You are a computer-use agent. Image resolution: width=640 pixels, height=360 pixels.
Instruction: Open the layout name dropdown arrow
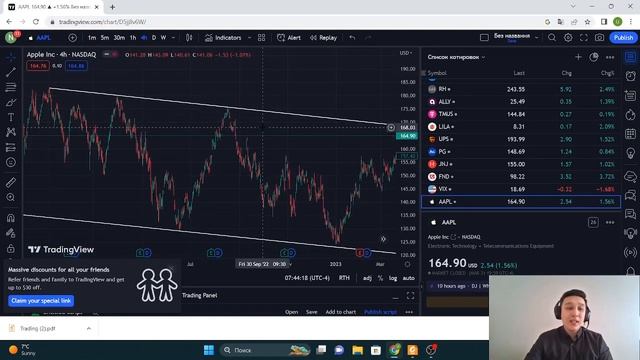click(537, 38)
